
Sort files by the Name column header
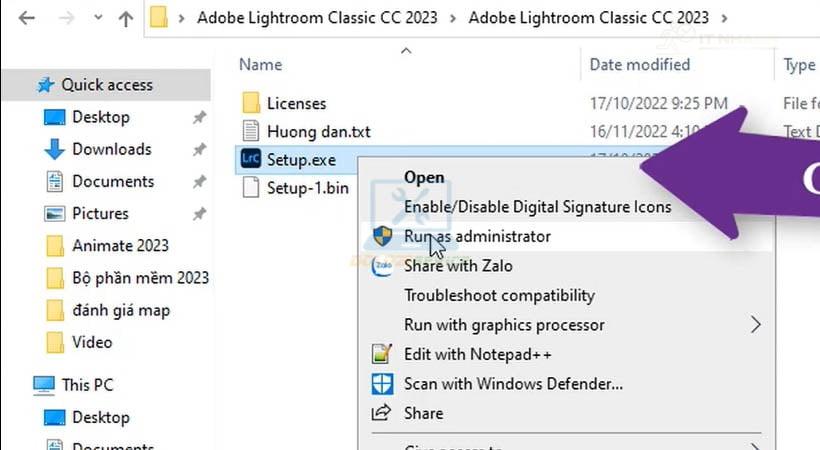261,65
